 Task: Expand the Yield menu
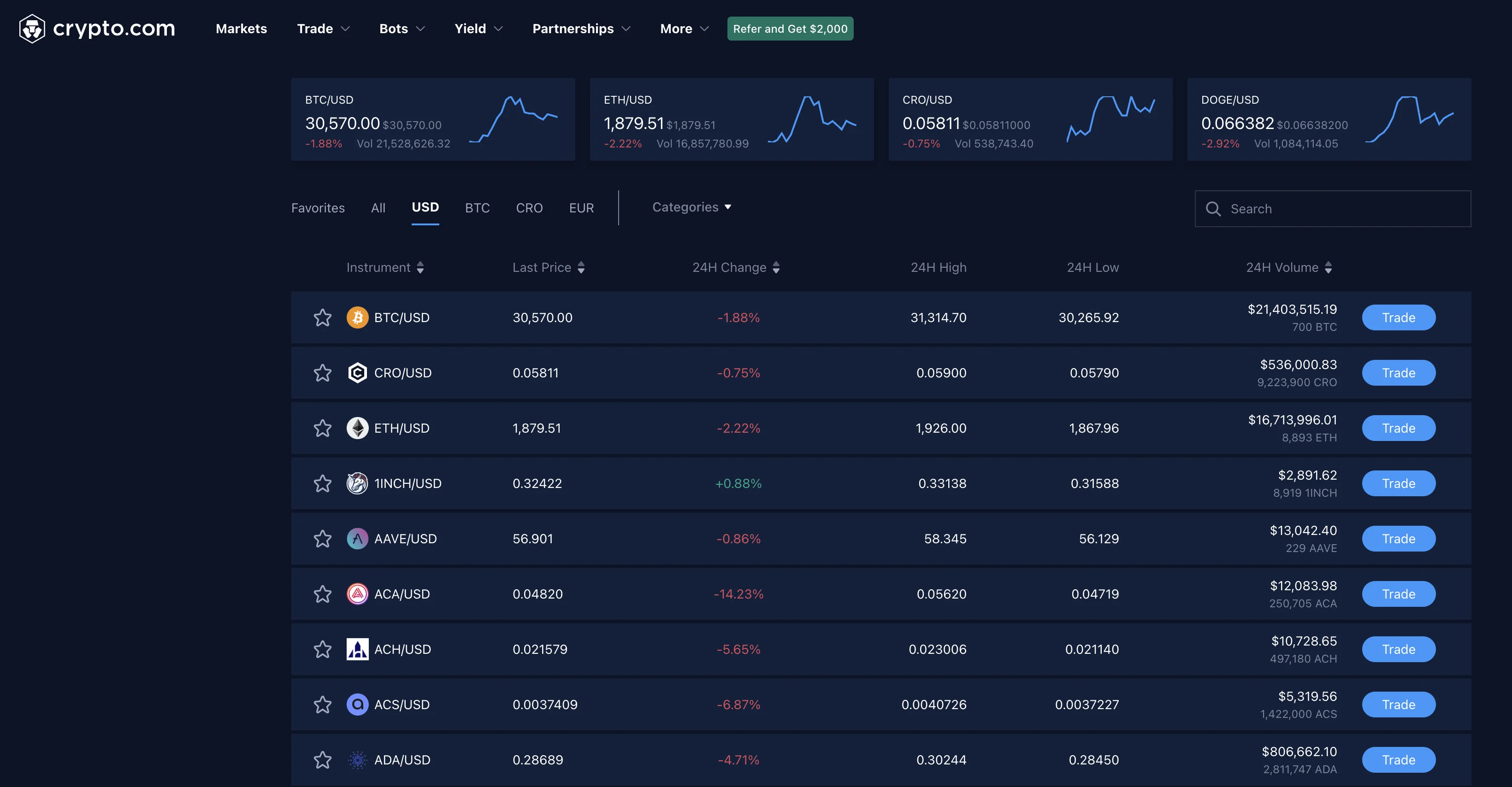(478, 29)
